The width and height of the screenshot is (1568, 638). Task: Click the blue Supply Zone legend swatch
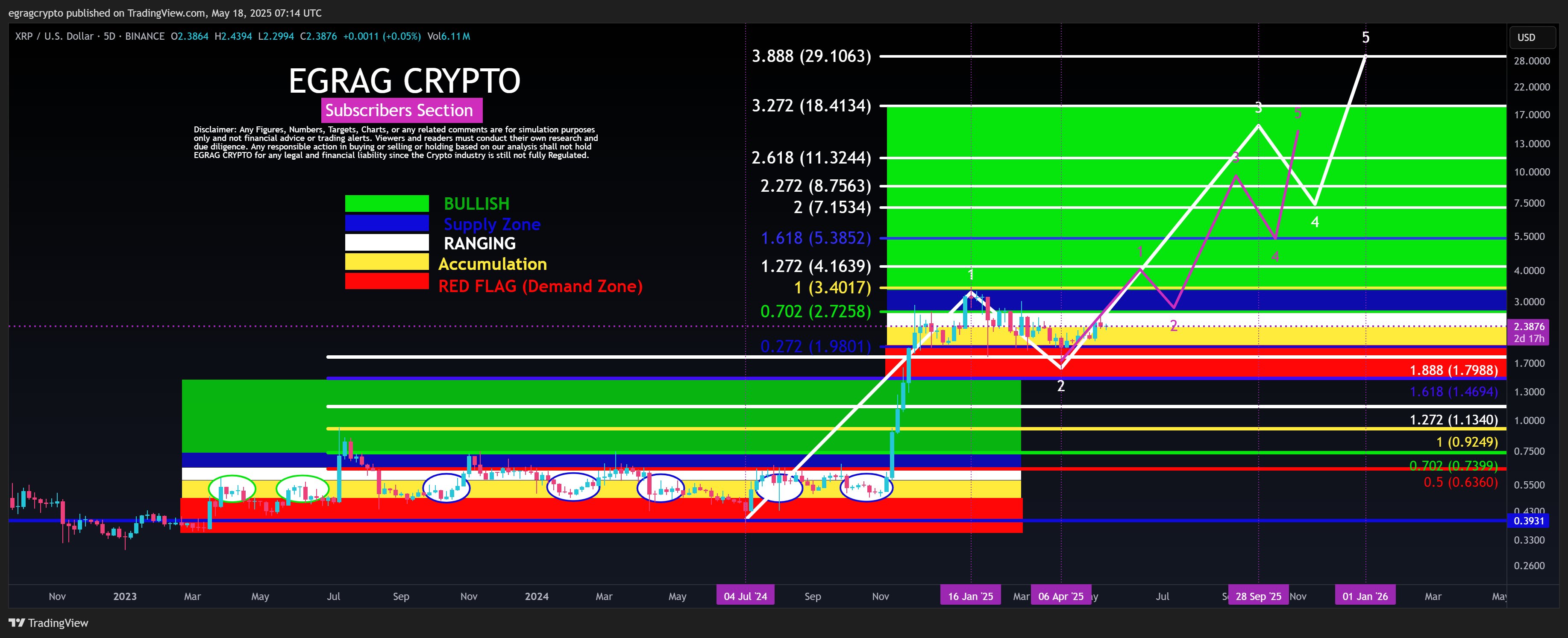coord(387,223)
